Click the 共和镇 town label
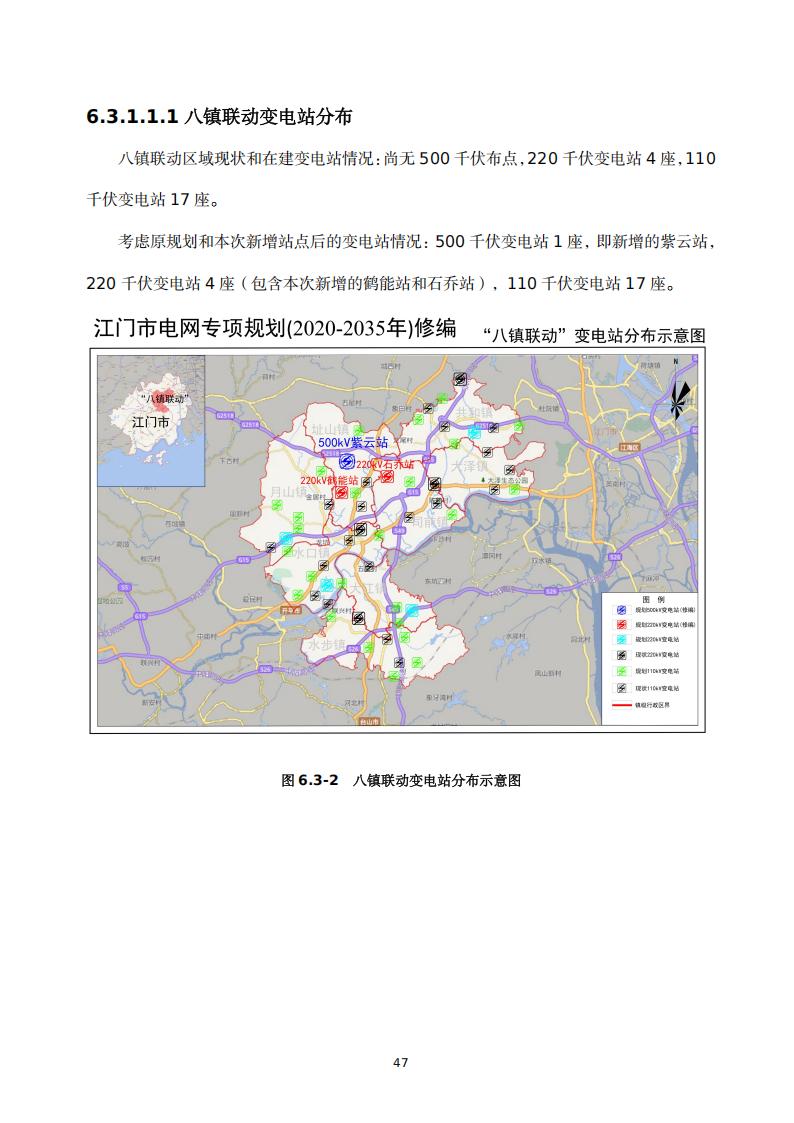 (475, 413)
